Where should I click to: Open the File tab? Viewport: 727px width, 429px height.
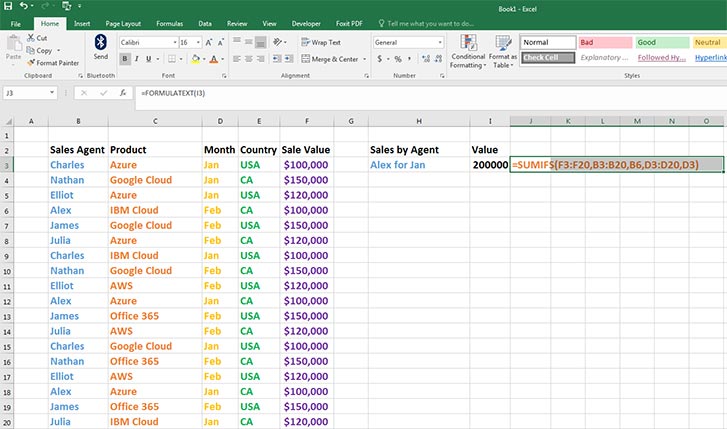click(16, 24)
